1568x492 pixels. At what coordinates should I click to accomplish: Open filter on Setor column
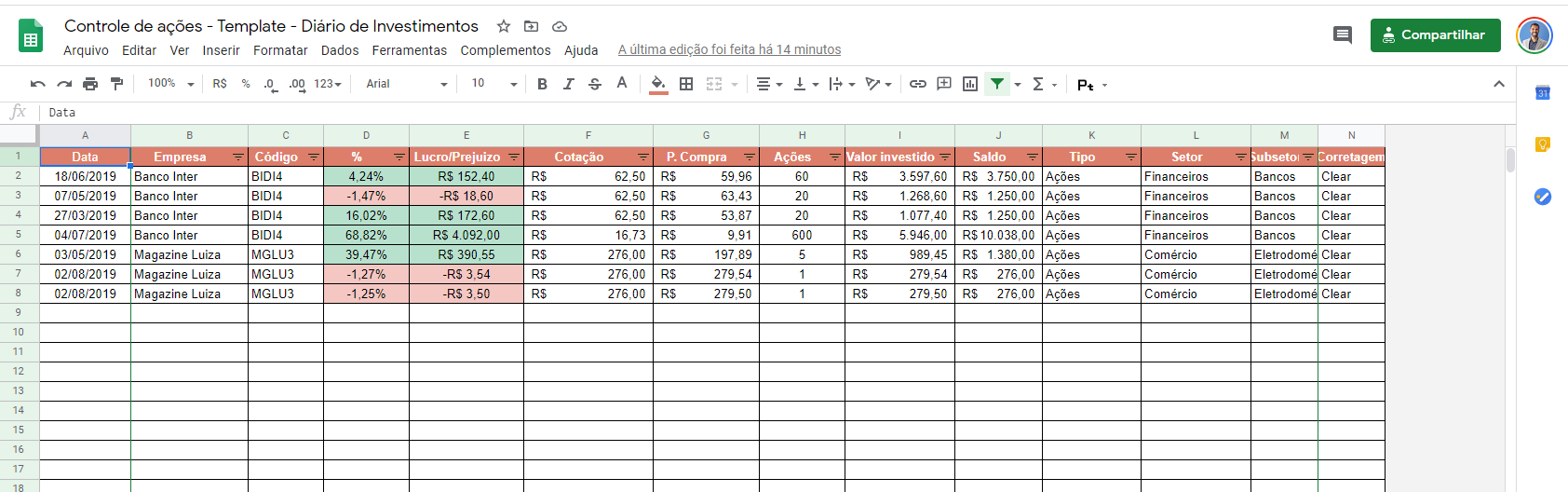point(1241,157)
